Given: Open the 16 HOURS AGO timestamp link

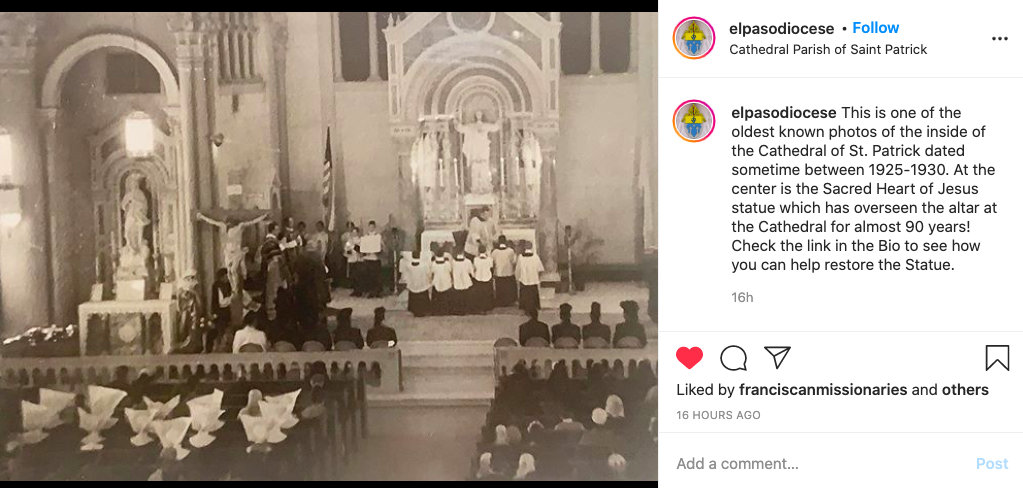Looking at the screenshot, I should 718,415.
